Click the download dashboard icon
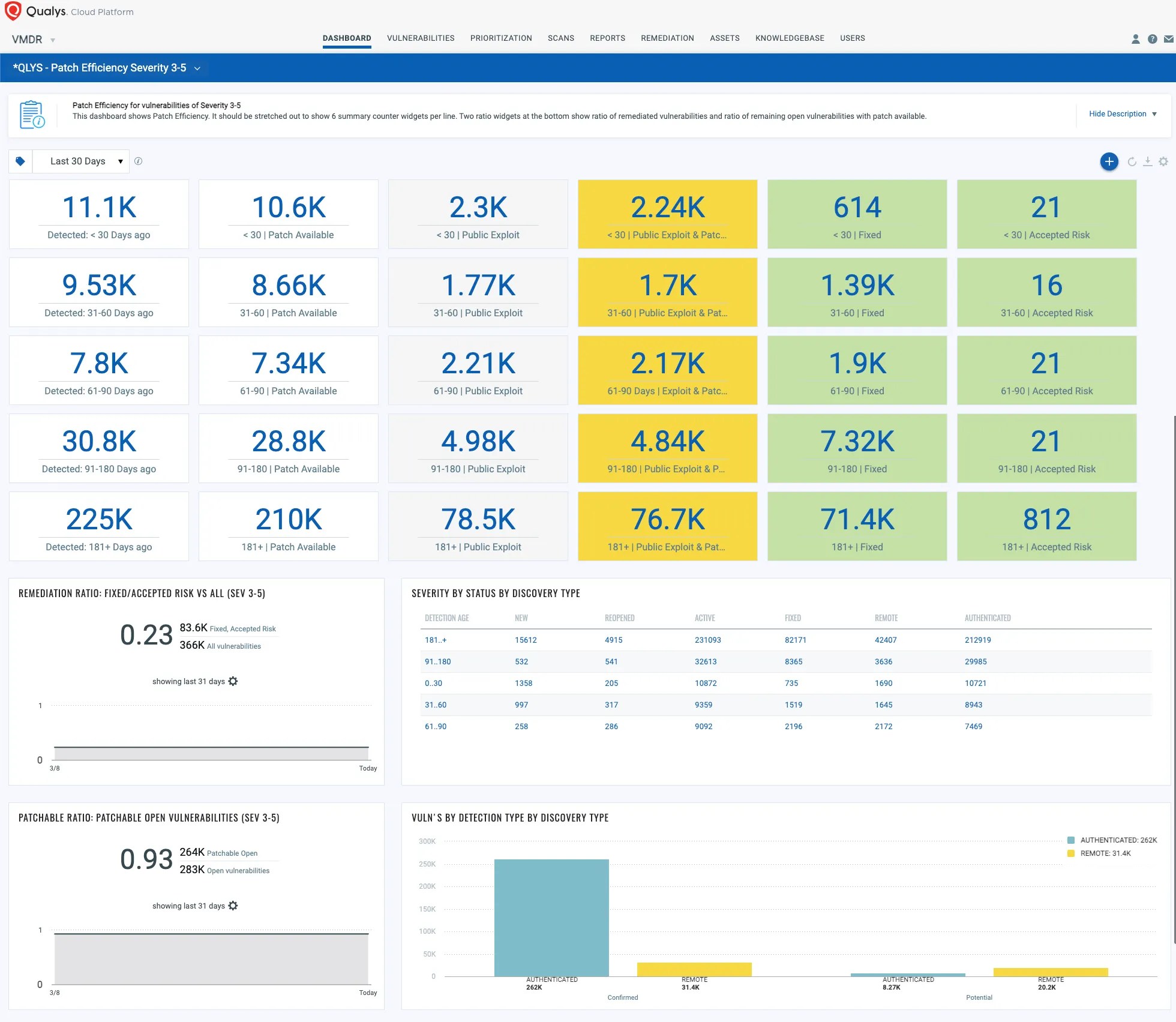Viewport: 1176px width, 1022px height. (1148, 161)
